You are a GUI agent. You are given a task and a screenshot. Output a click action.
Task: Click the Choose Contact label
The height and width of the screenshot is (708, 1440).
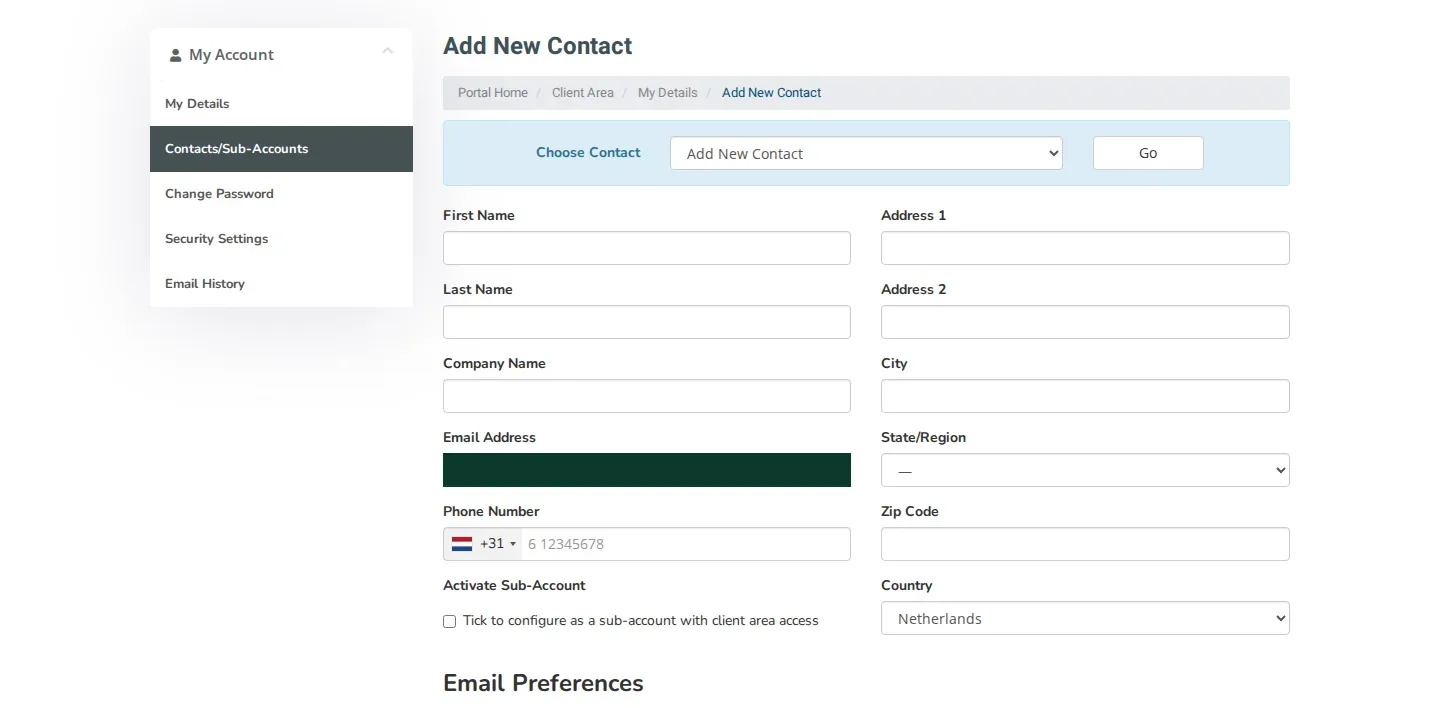click(588, 153)
